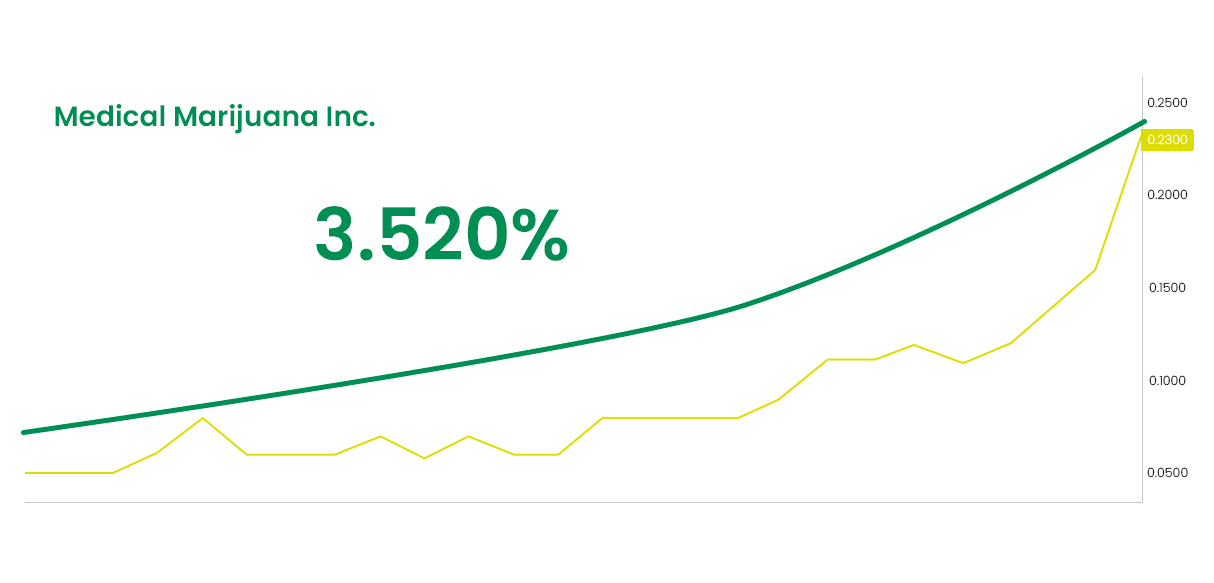Click the green trend curve's right endpoint
Screen dimensions: 1214x583
tap(1143, 122)
